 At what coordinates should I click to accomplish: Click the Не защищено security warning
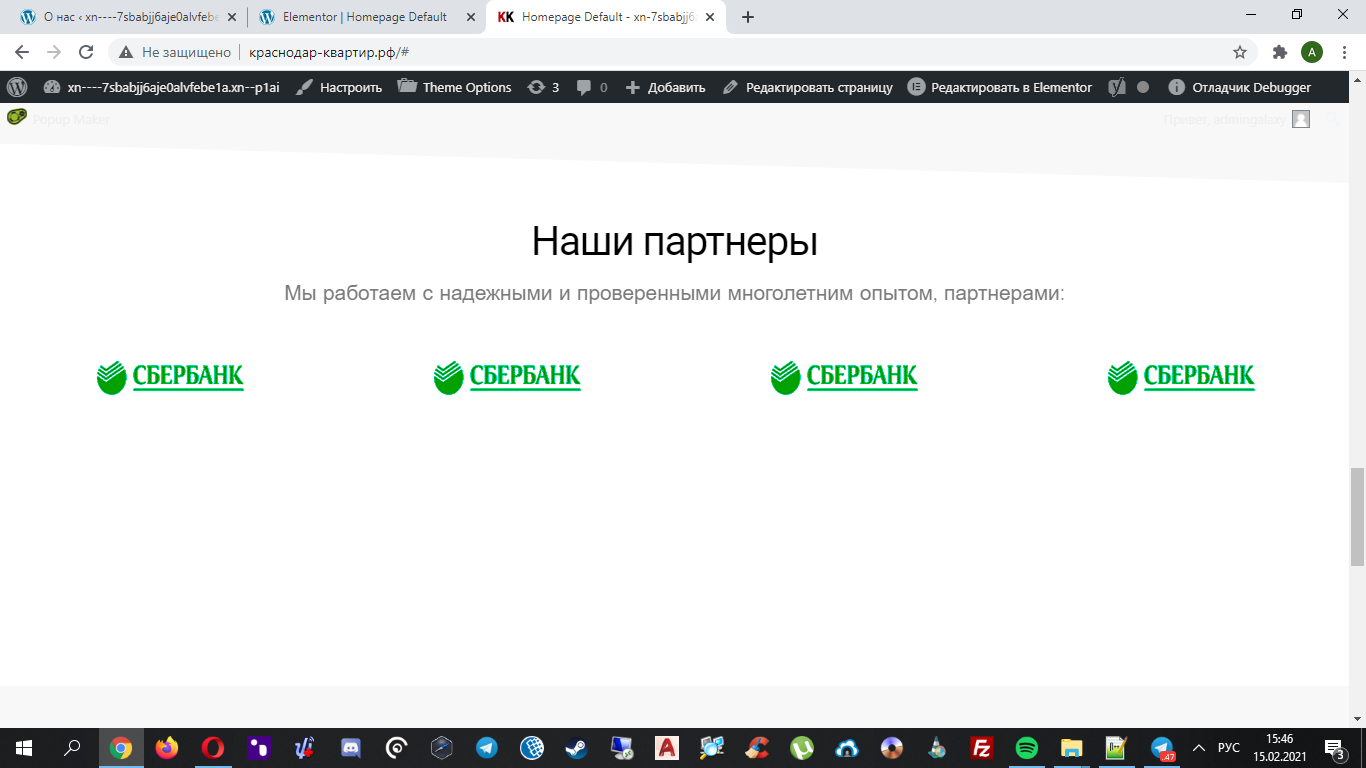pyautogui.click(x=175, y=52)
